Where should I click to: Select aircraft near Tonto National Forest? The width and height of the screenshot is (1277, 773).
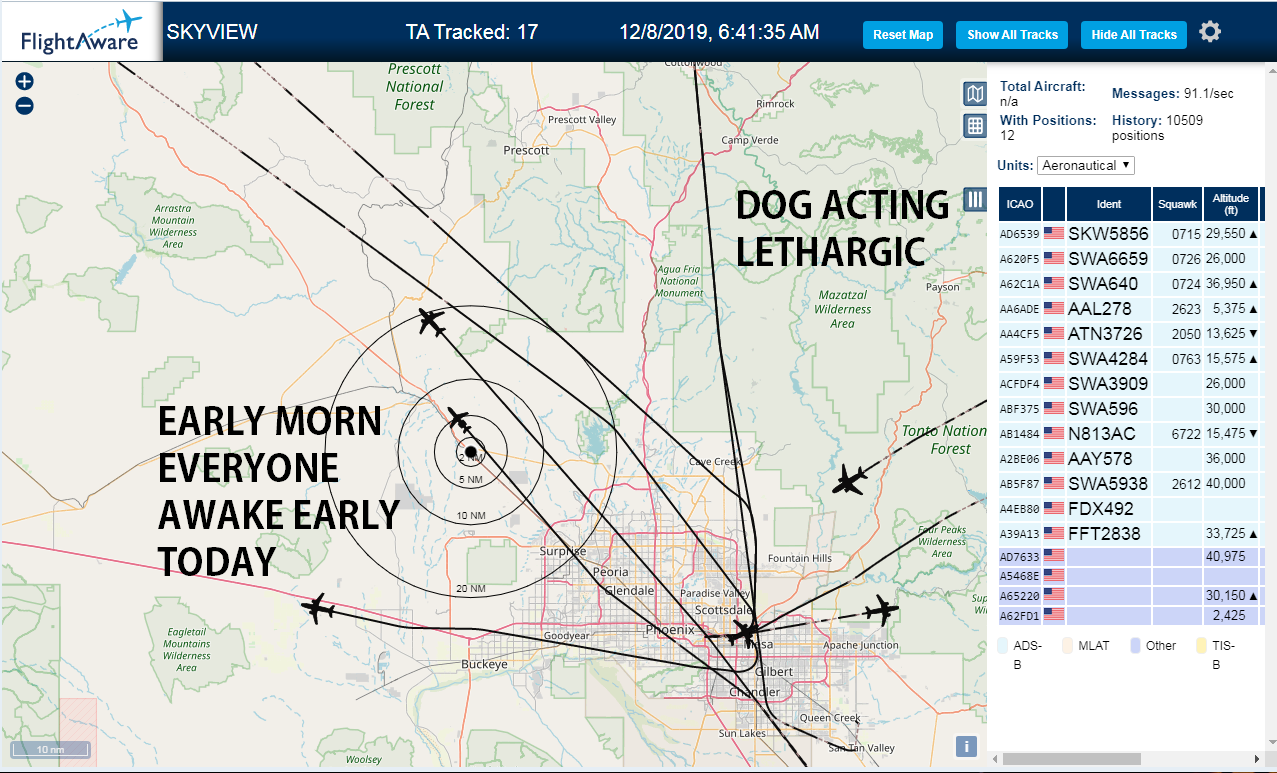tap(850, 480)
